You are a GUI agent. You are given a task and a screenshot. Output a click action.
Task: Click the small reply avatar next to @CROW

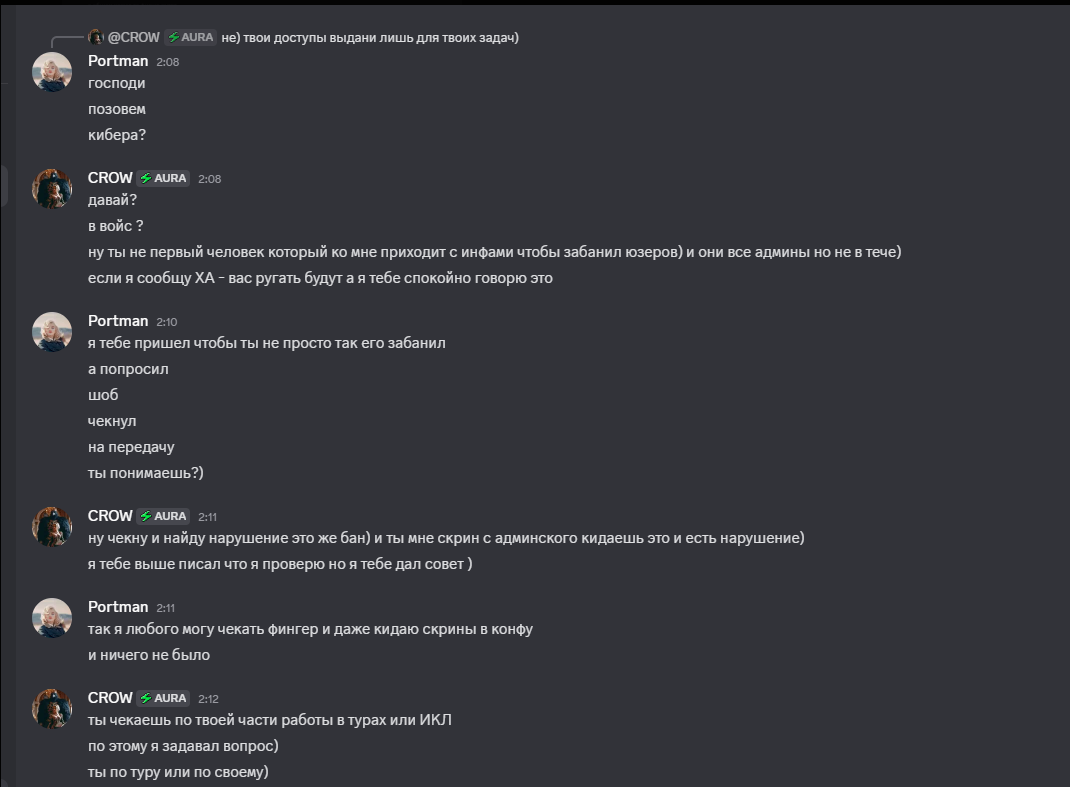pos(96,37)
